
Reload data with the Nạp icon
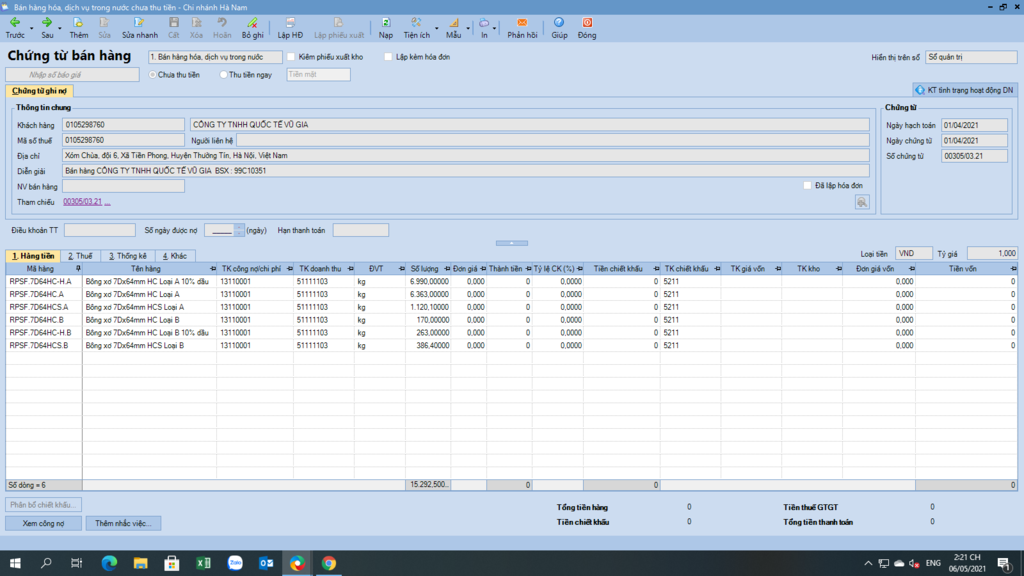[x=385, y=28]
